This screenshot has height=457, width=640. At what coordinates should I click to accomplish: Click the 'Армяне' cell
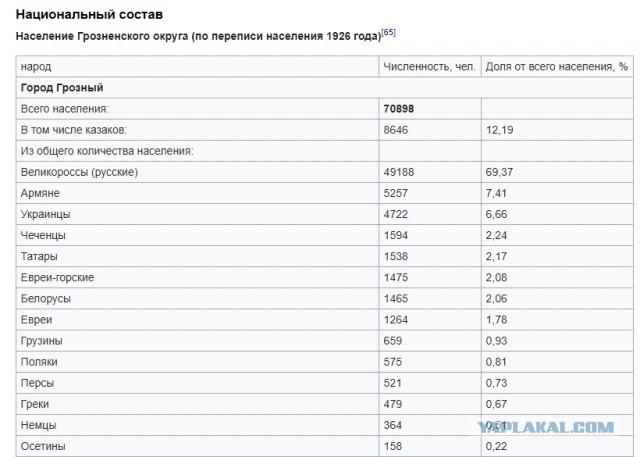click(197, 193)
